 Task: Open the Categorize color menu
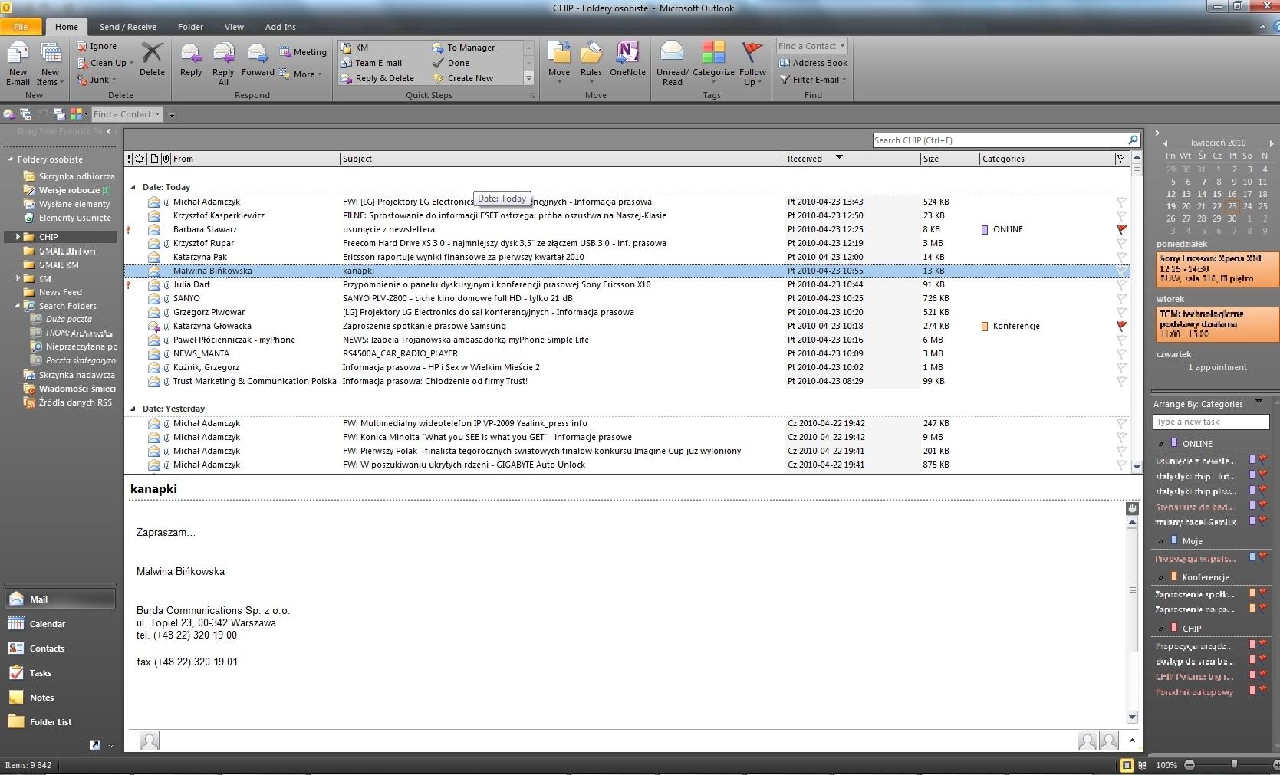(713, 62)
